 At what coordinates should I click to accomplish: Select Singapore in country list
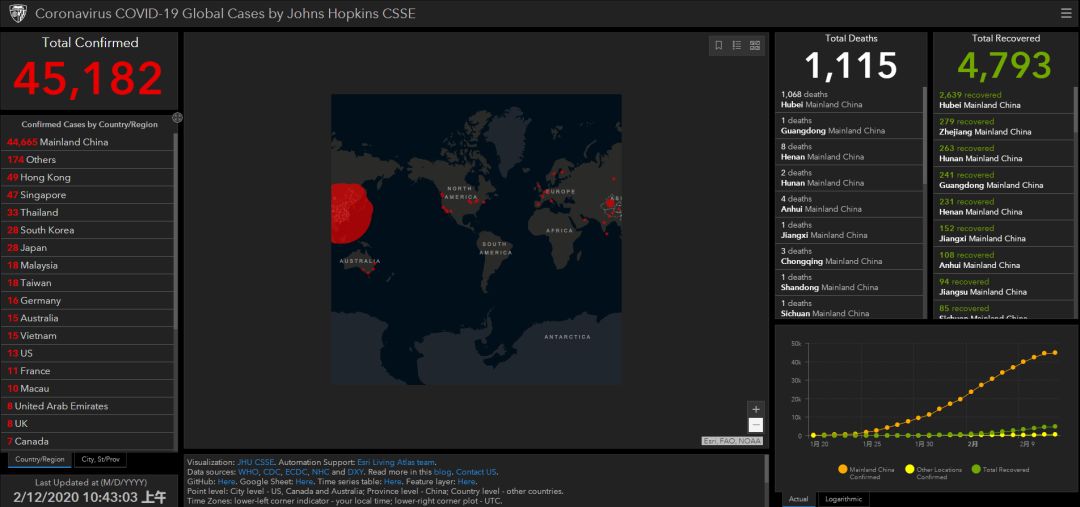click(87, 195)
